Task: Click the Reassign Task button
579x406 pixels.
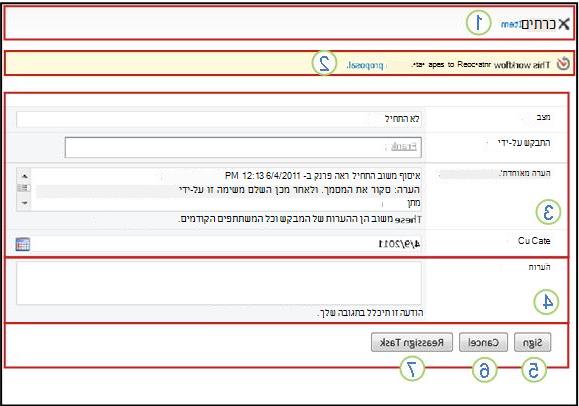Action: [412, 342]
